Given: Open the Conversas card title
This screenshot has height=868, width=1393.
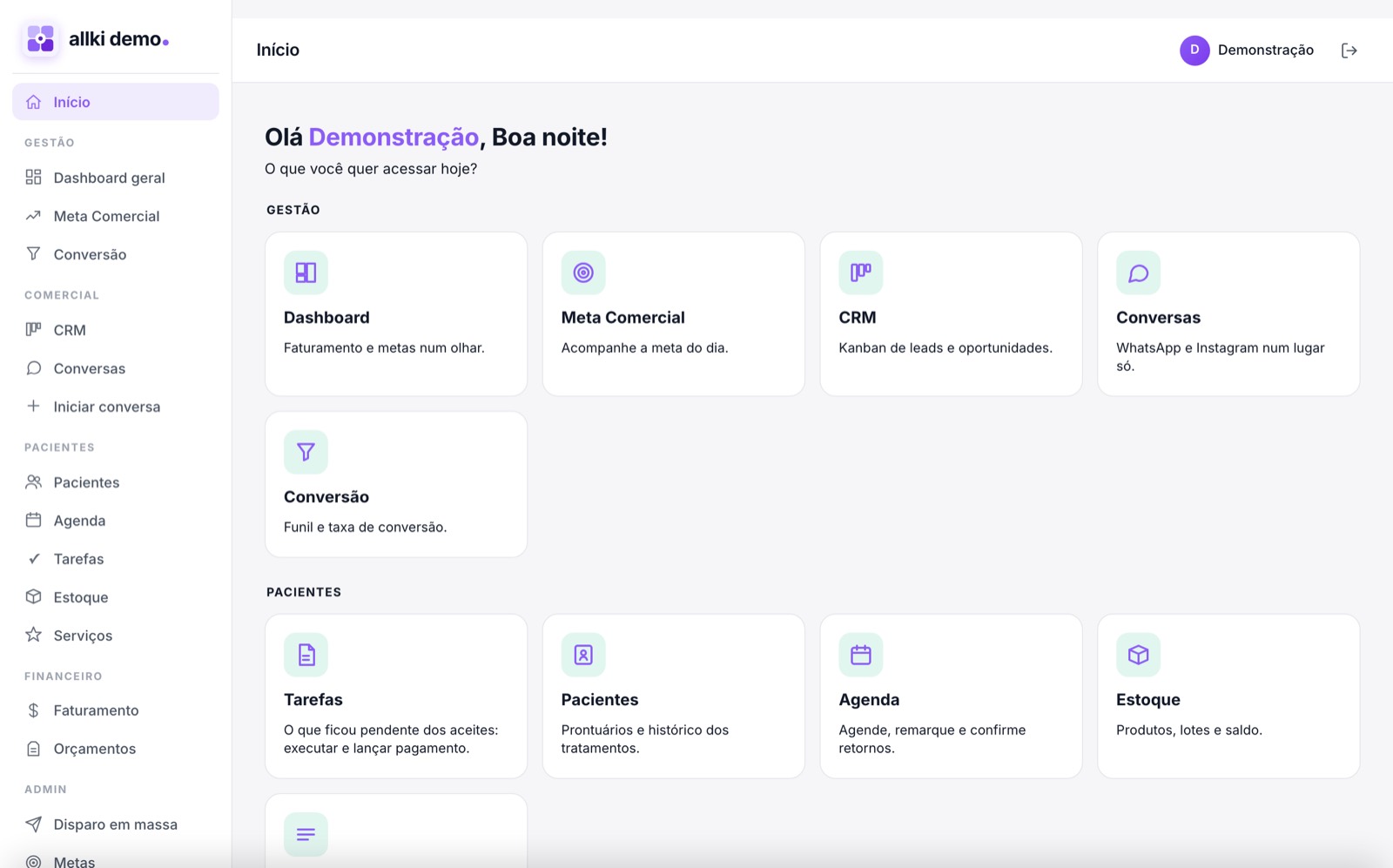Looking at the screenshot, I should tap(1158, 318).
